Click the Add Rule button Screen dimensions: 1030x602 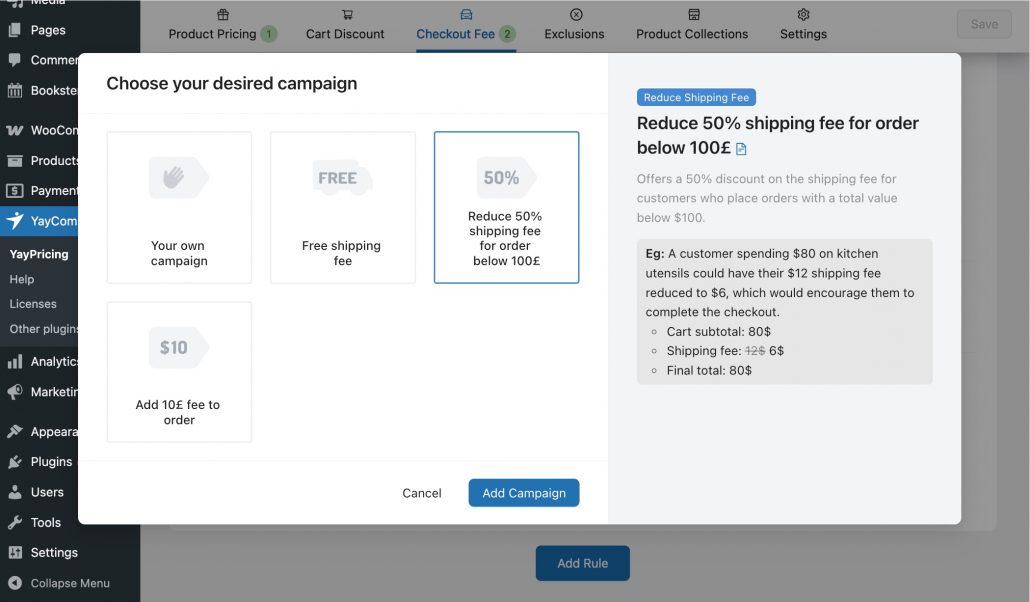582,563
